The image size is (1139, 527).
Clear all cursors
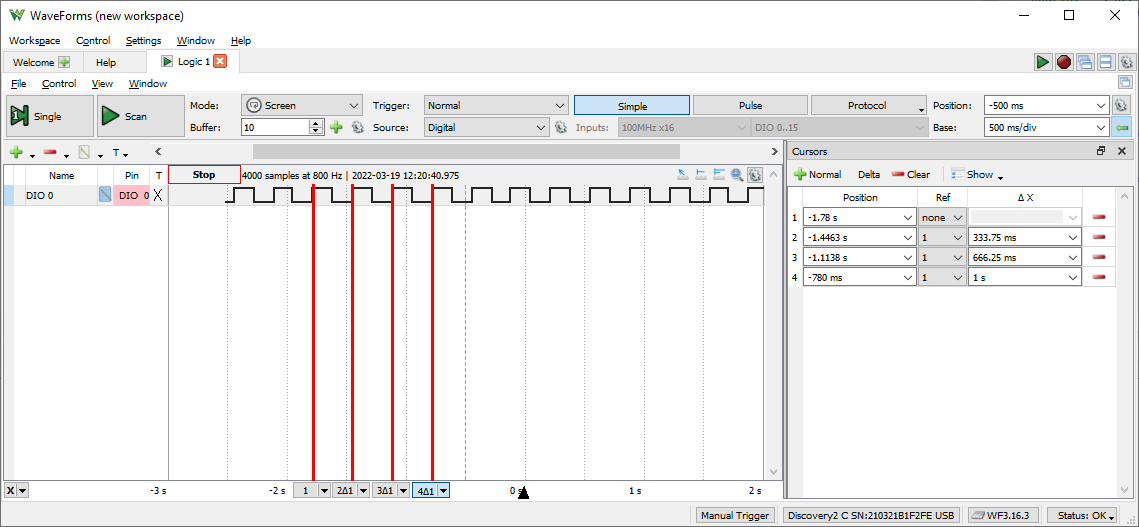tap(911, 174)
